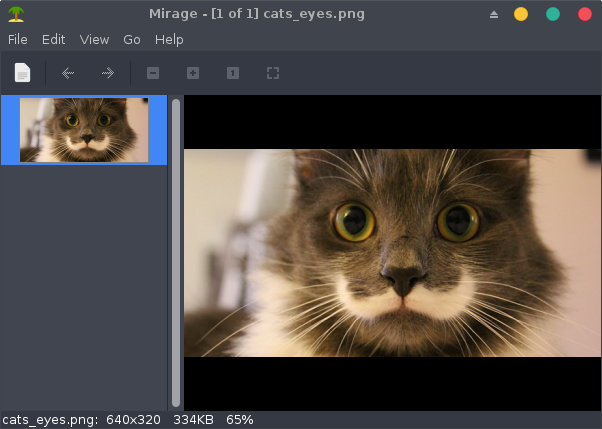Select the cats_eyes.png thumbnail in sidebar
The height and width of the screenshot is (429, 602).
click(x=84, y=130)
